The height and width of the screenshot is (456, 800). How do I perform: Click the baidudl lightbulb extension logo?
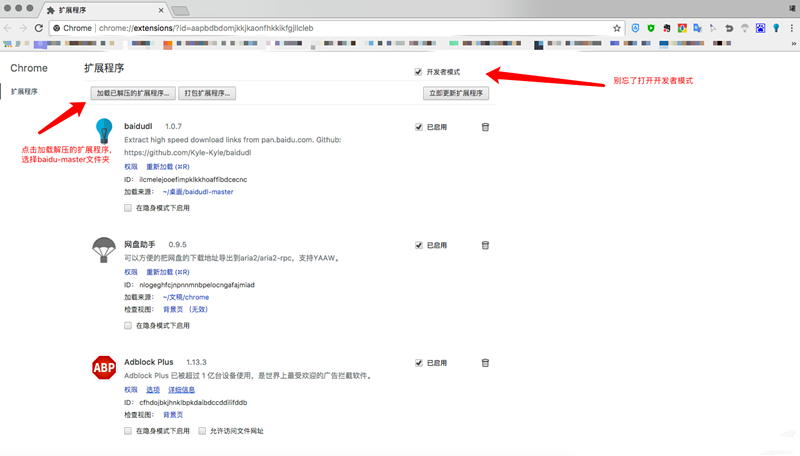(104, 131)
